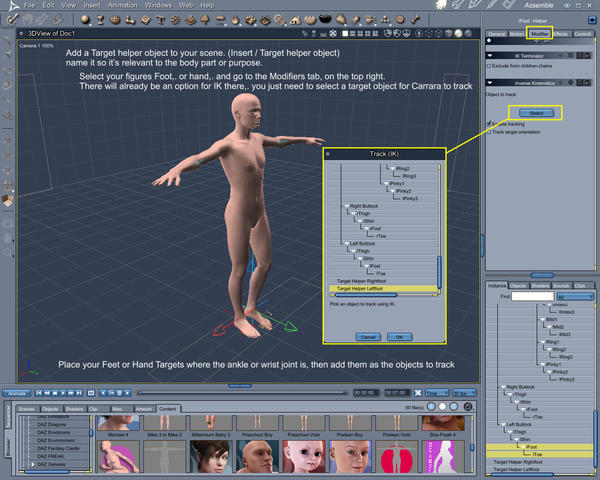Switch to the Motion tab
Viewport: 600px width, 480px height.
click(x=517, y=34)
